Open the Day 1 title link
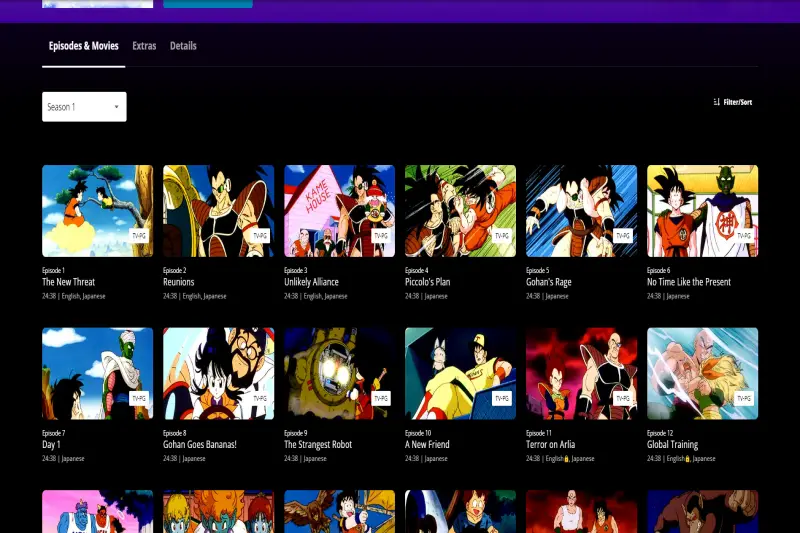This screenshot has height=533, width=800. (51, 444)
